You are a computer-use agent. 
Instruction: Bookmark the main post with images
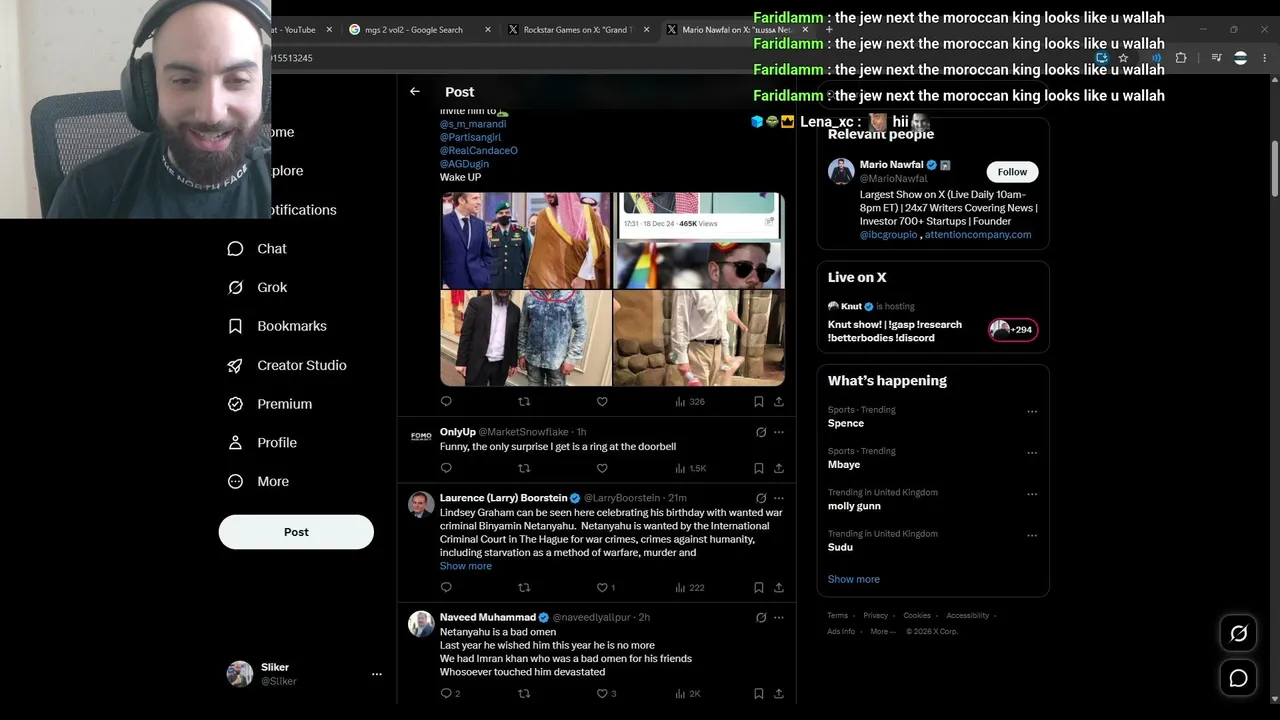point(759,401)
